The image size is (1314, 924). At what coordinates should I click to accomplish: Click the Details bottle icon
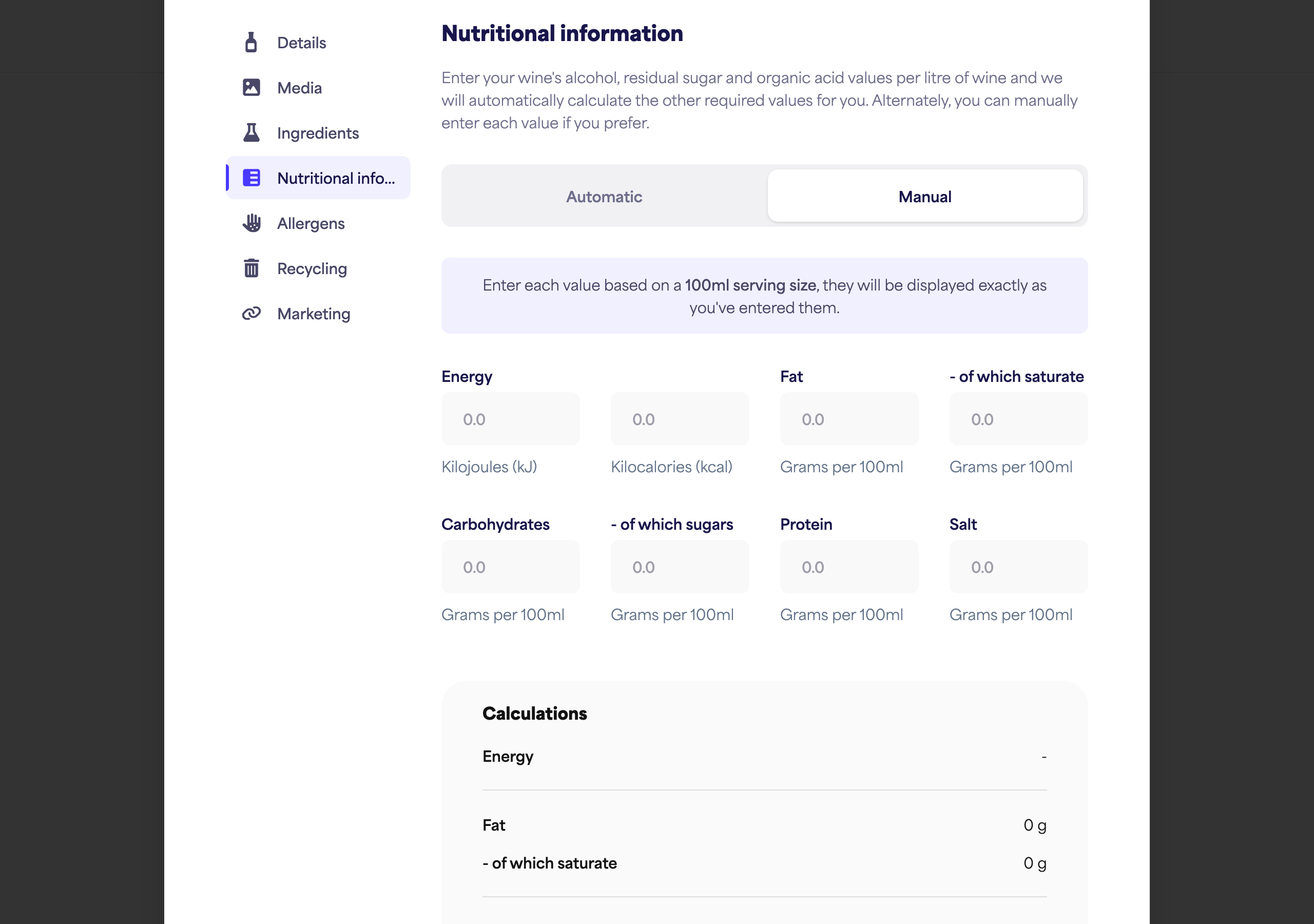(x=250, y=43)
